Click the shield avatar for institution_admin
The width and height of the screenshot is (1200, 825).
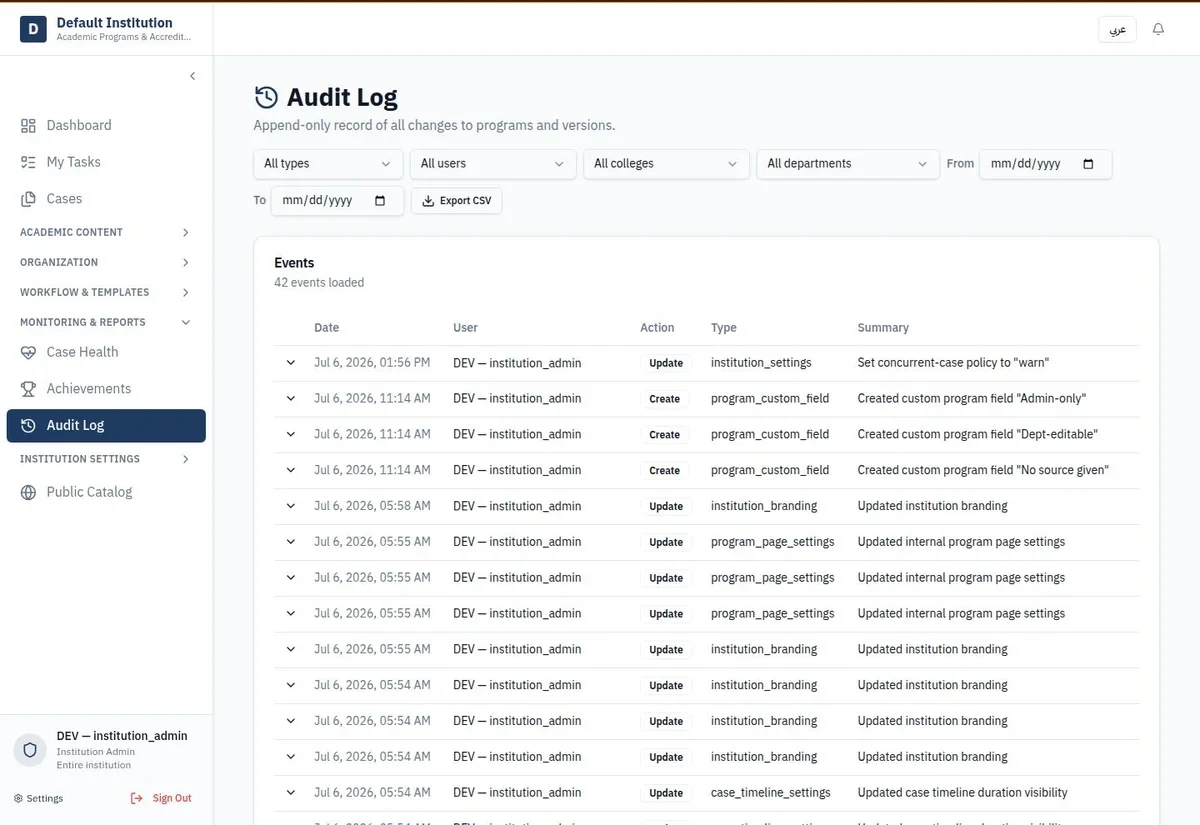coord(30,750)
